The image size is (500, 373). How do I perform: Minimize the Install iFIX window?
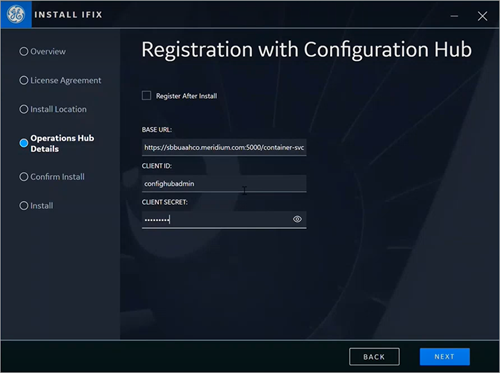coord(454,16)
